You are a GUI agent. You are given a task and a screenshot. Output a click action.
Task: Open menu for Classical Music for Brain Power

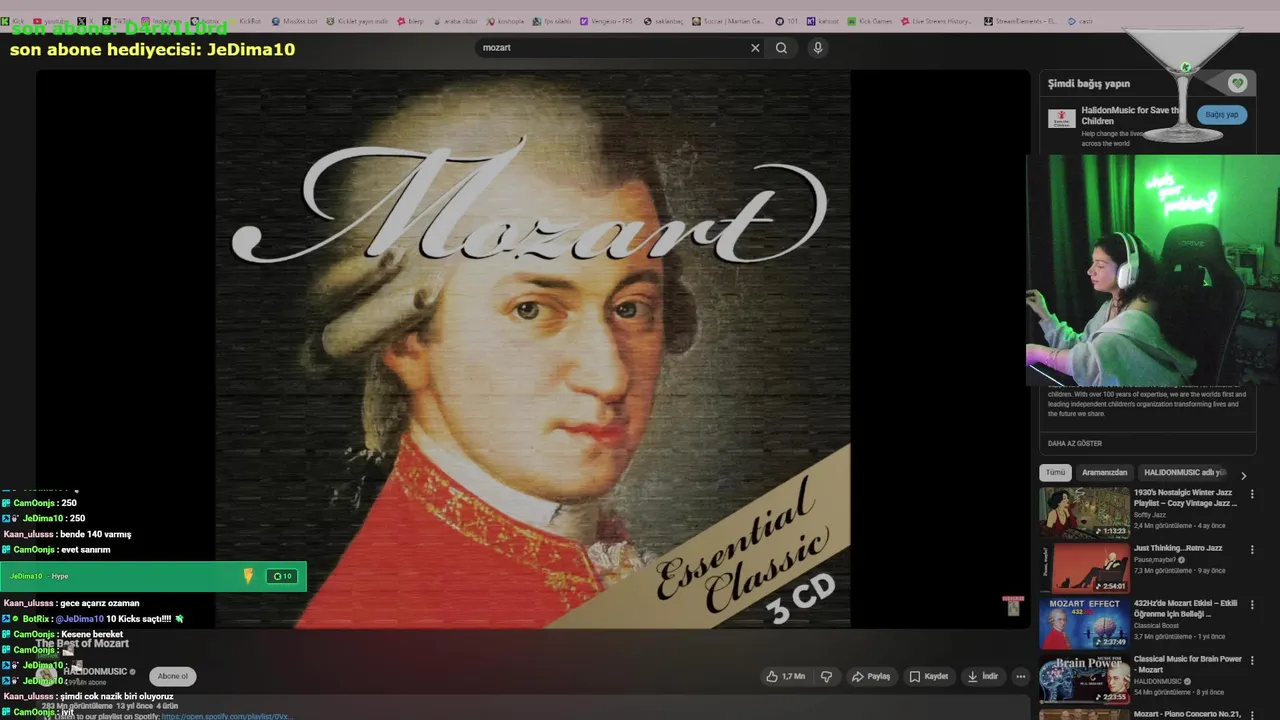pyautogui.click(x=1251, y=661)
